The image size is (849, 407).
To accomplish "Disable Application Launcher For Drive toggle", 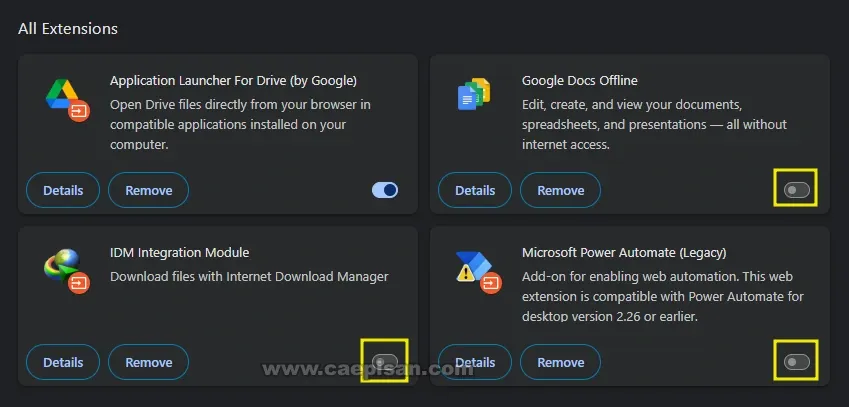I will [385, 190].
